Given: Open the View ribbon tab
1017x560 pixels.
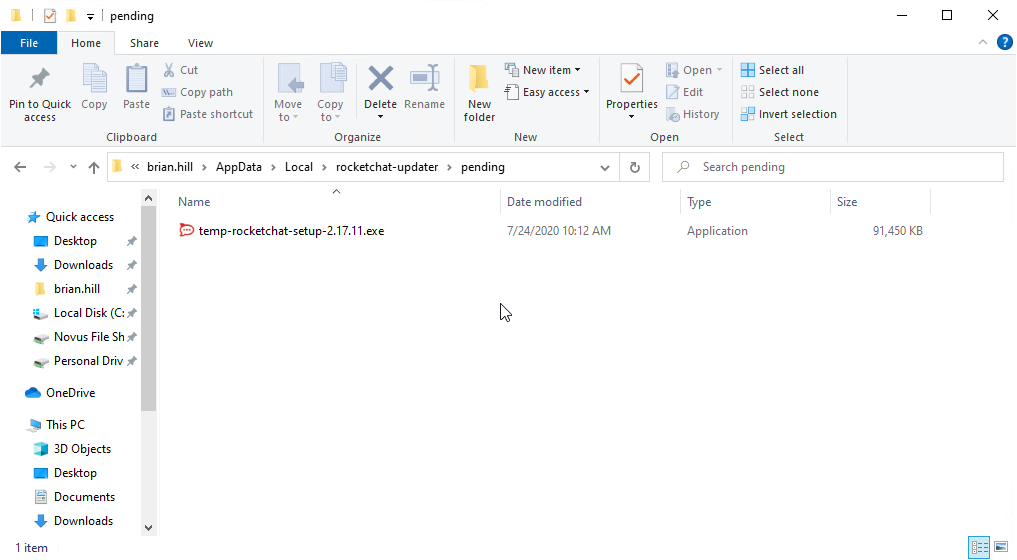Looking at the screenshot, I should click(x=200, y=43).
